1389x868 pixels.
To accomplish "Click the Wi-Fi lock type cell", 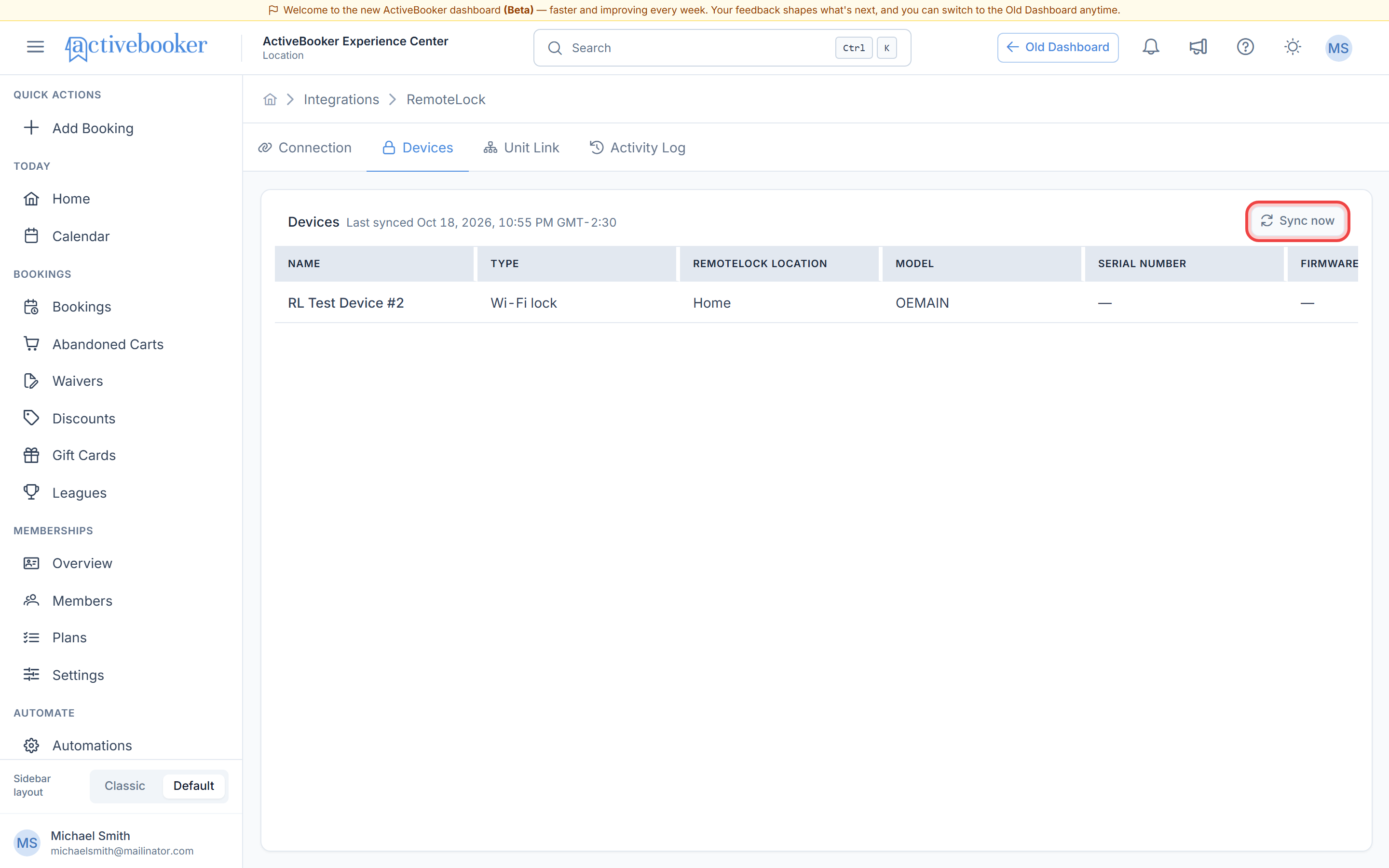I will tap(523, 302).
